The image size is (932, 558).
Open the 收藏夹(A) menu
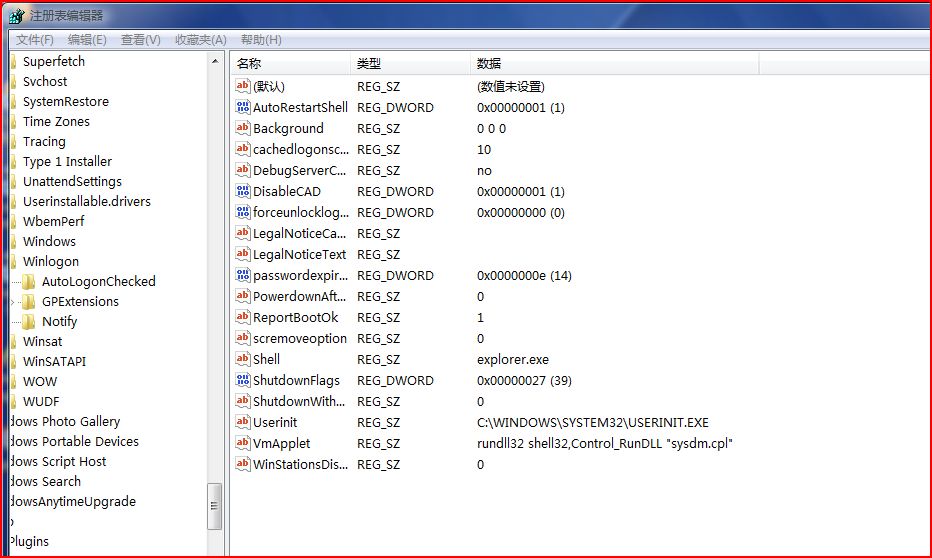tap(200, 40)
